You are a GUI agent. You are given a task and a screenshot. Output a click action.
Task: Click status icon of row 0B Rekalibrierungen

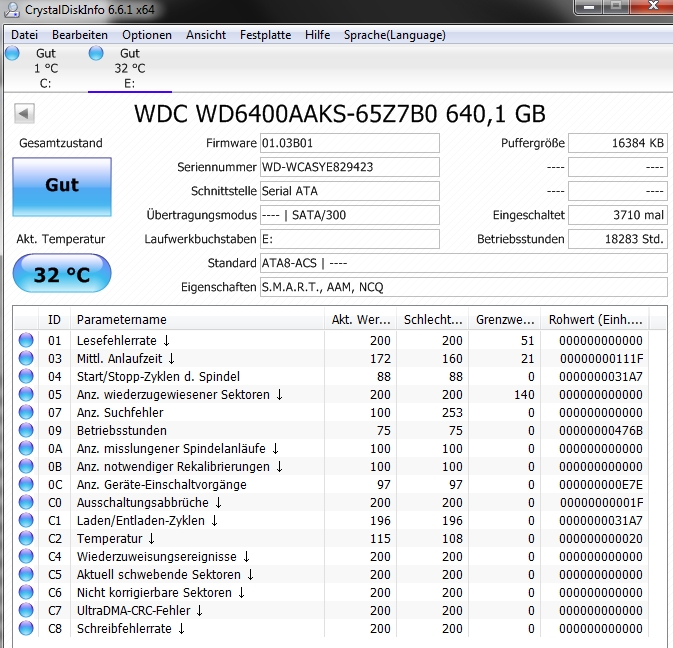[26, 466]
